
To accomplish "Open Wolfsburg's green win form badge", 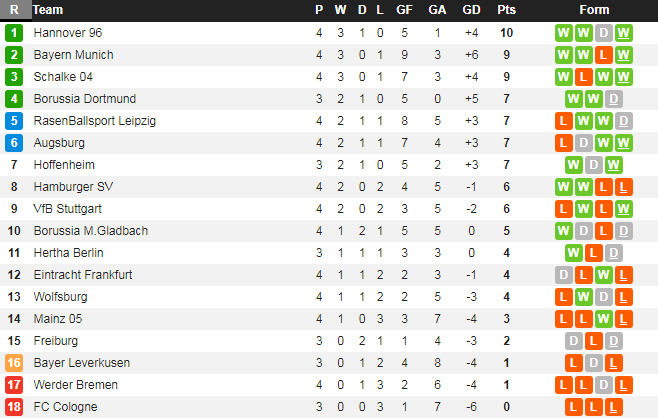I will [584, 297].
